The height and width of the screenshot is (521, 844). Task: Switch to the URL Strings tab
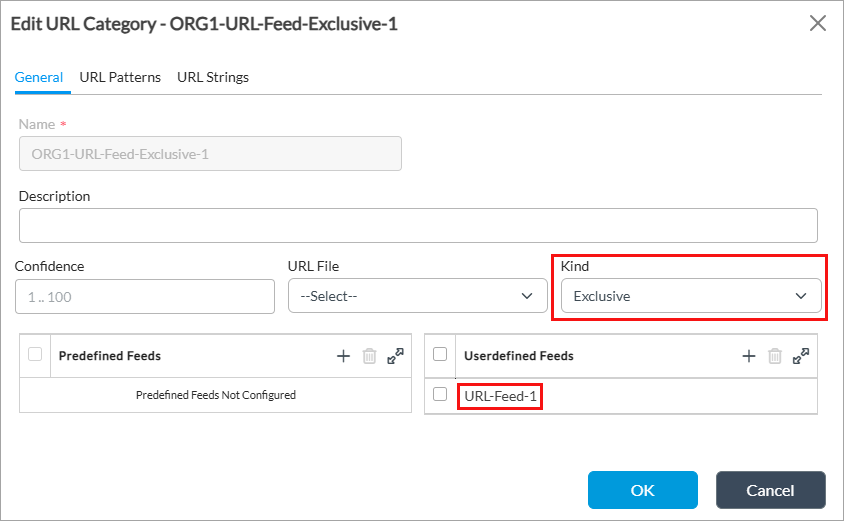213,77
